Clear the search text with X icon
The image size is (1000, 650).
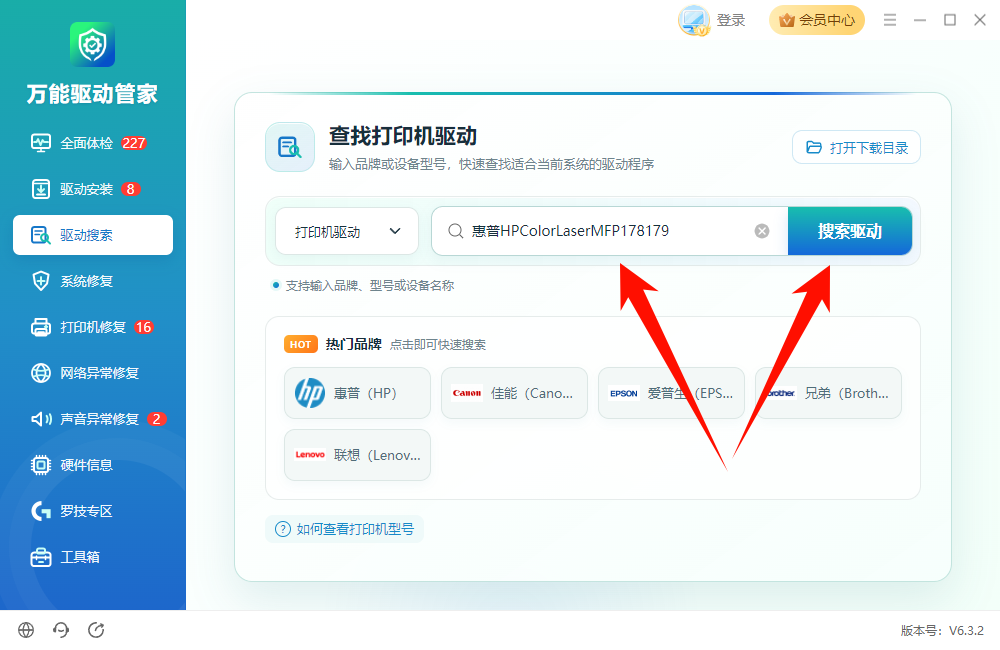(x=761, y=231)
